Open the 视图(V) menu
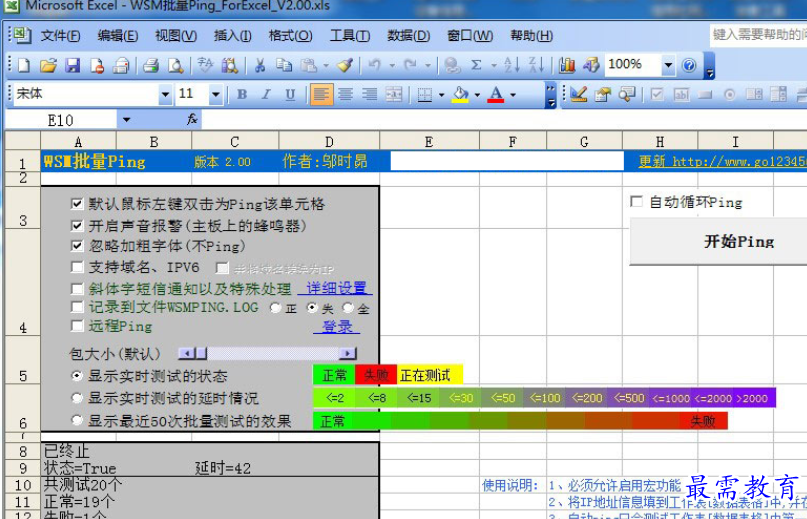The height and width of the screenshot is (519, 807). point(176,36)
